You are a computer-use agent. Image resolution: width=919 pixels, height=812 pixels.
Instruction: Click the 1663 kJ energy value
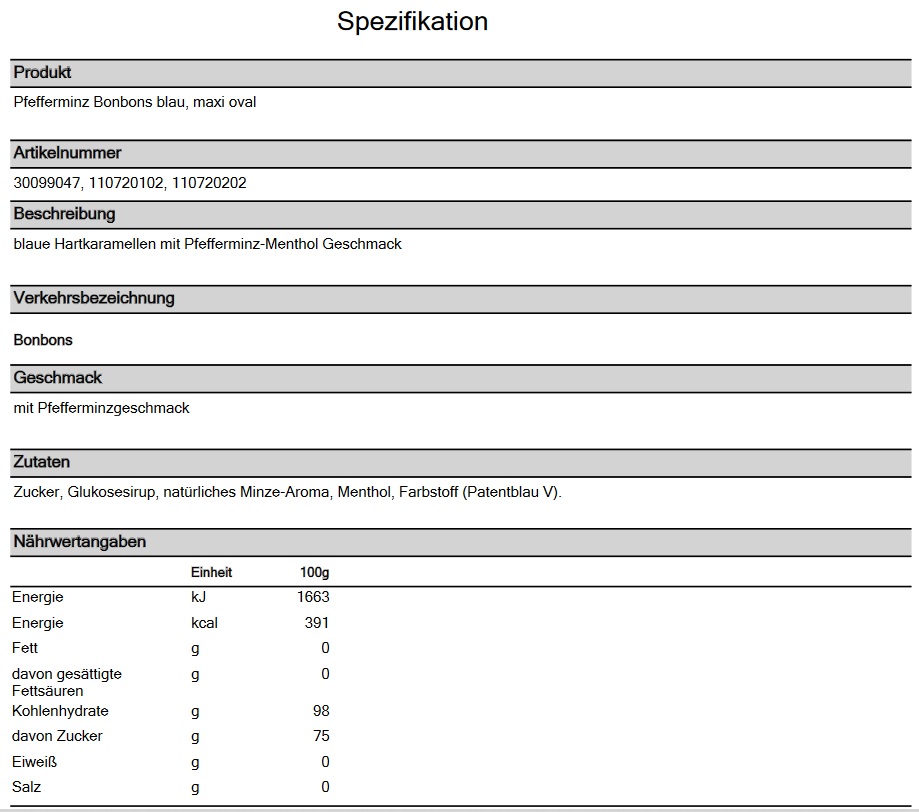(x=313, y=597)
